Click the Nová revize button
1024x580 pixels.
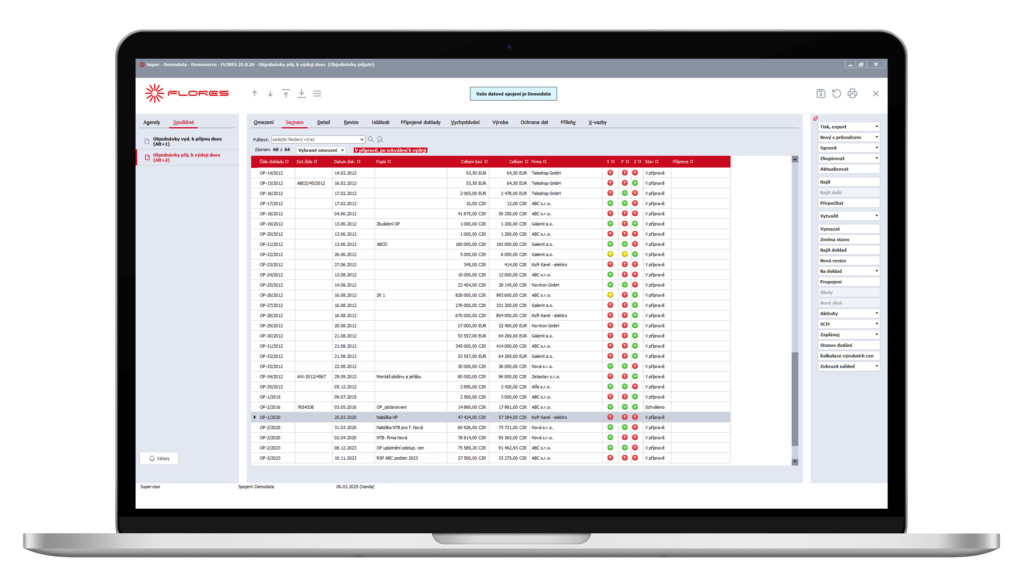click(848, 261)
